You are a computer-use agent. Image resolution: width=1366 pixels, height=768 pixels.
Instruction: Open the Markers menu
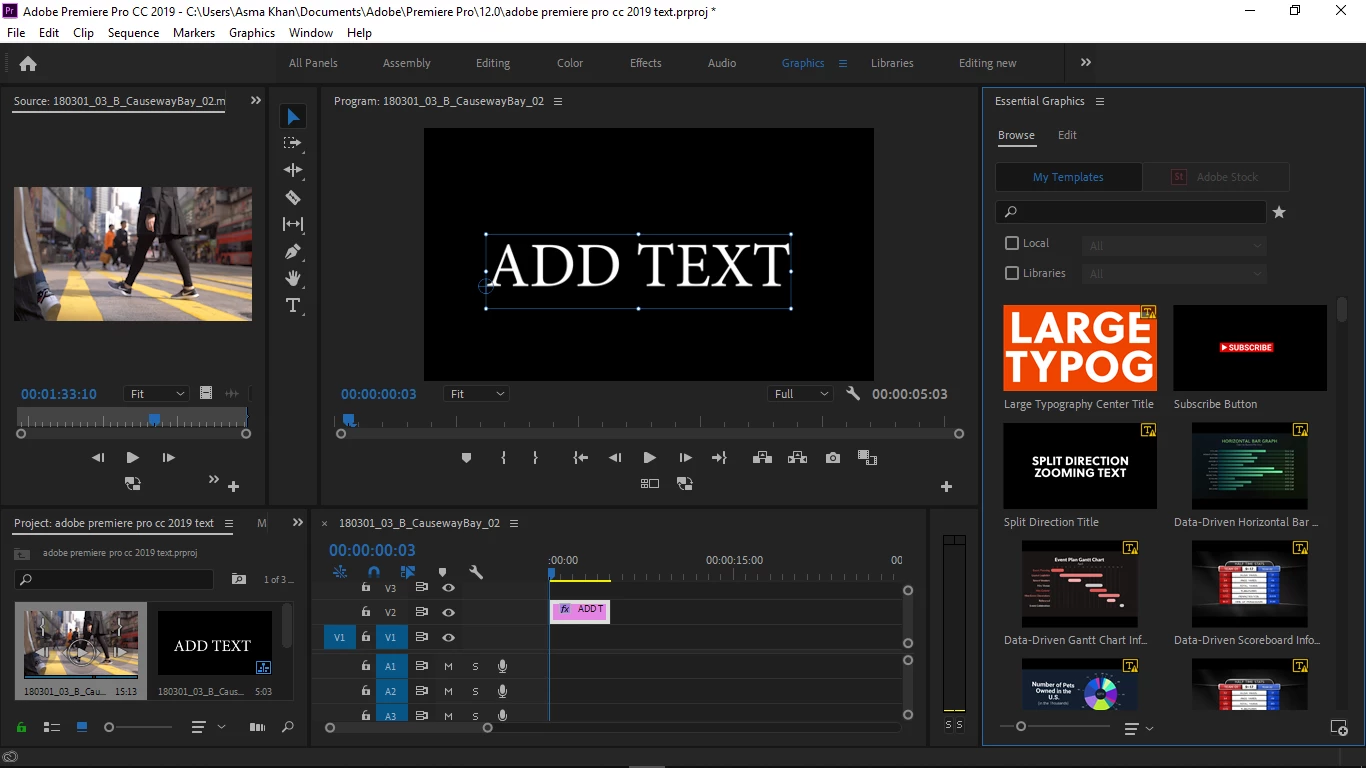click(194, 33)
